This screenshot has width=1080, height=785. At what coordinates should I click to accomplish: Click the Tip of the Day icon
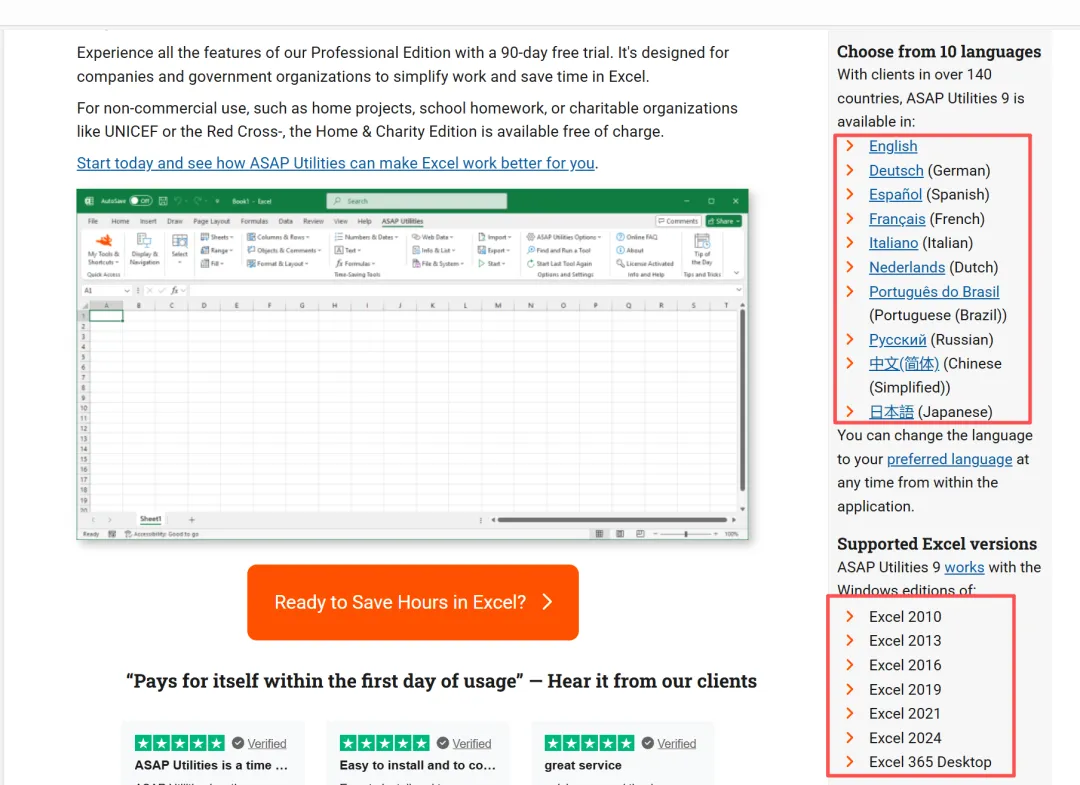pyautogui.click(x=702, y=249)
